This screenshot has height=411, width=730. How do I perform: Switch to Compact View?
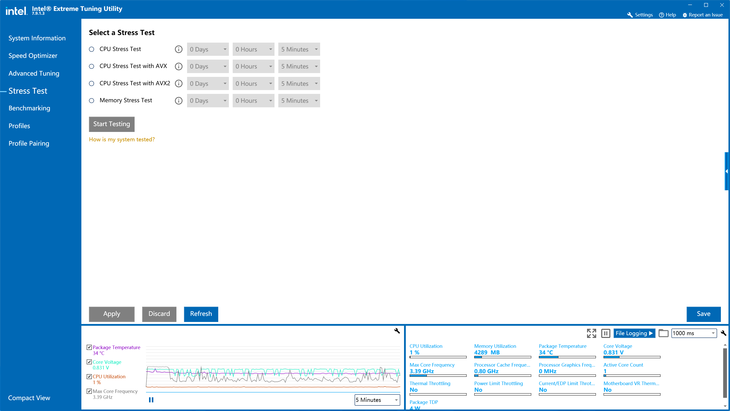click(29, 398)
